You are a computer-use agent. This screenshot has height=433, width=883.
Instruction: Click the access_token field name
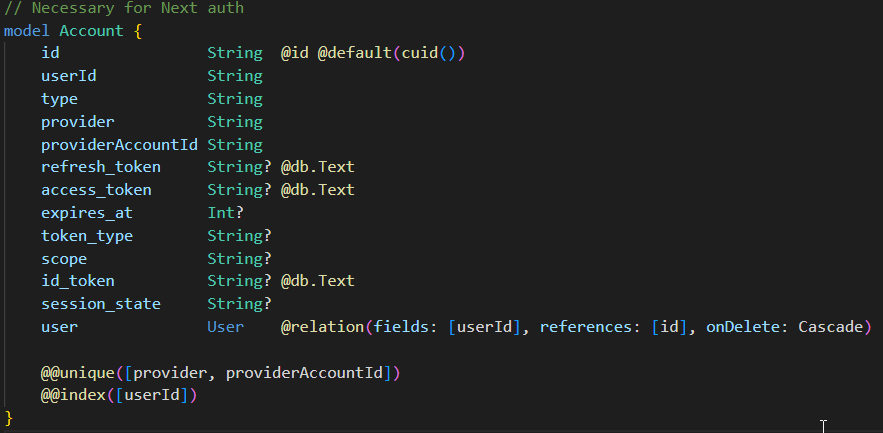96,190
